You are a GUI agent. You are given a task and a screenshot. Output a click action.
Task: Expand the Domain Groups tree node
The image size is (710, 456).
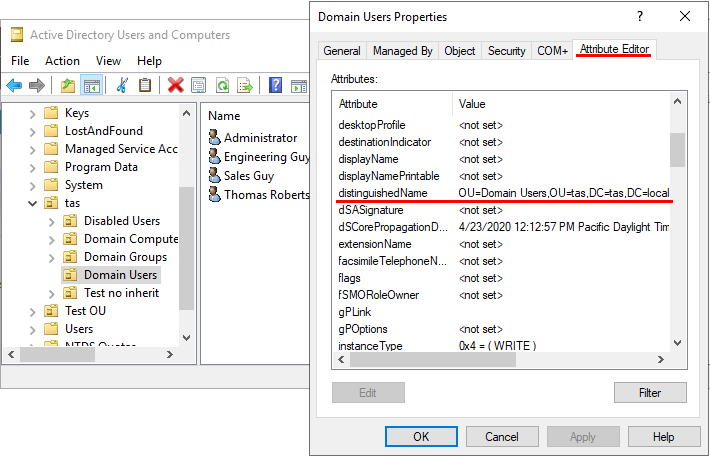52,257
